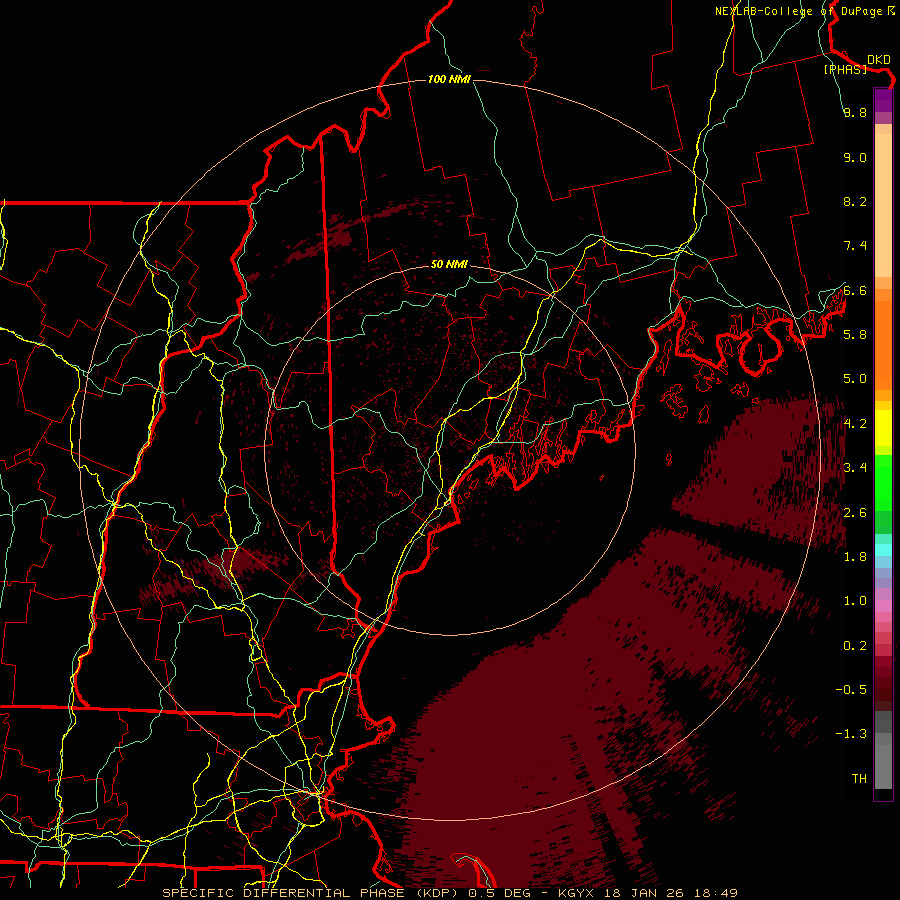Image resolution: width=900 pixels, height=900 pixels.
Task: Click the 2.6 value on the color scale
Action: pyautogui.click(x=855, y=512)
